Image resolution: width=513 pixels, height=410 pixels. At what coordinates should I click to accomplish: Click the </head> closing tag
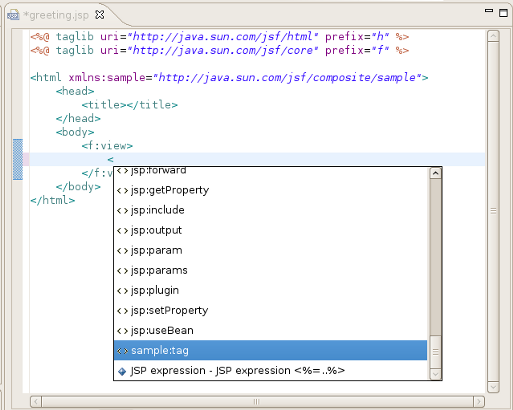[78, 118]
